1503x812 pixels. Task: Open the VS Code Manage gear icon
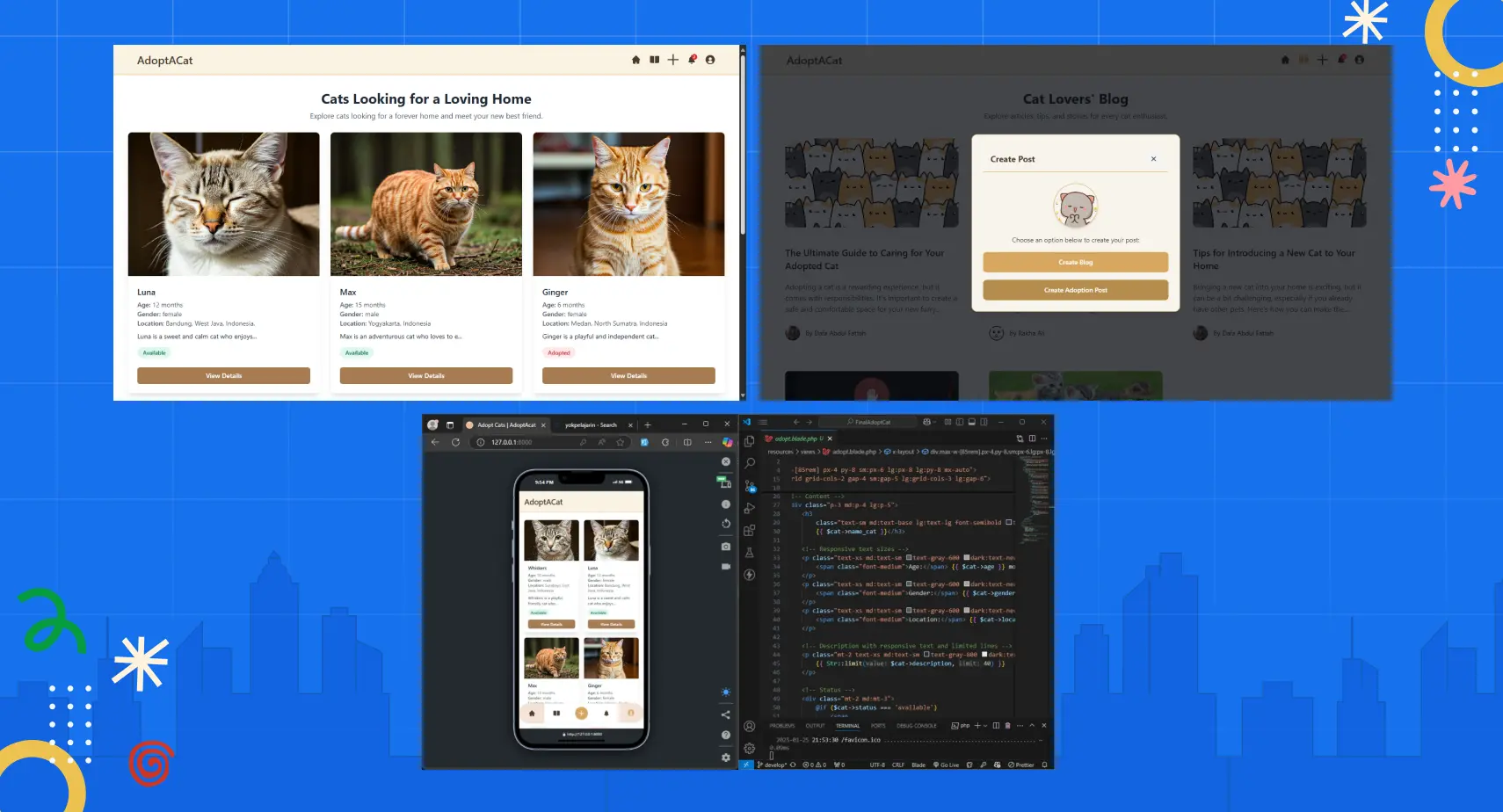tap(750, 748)
